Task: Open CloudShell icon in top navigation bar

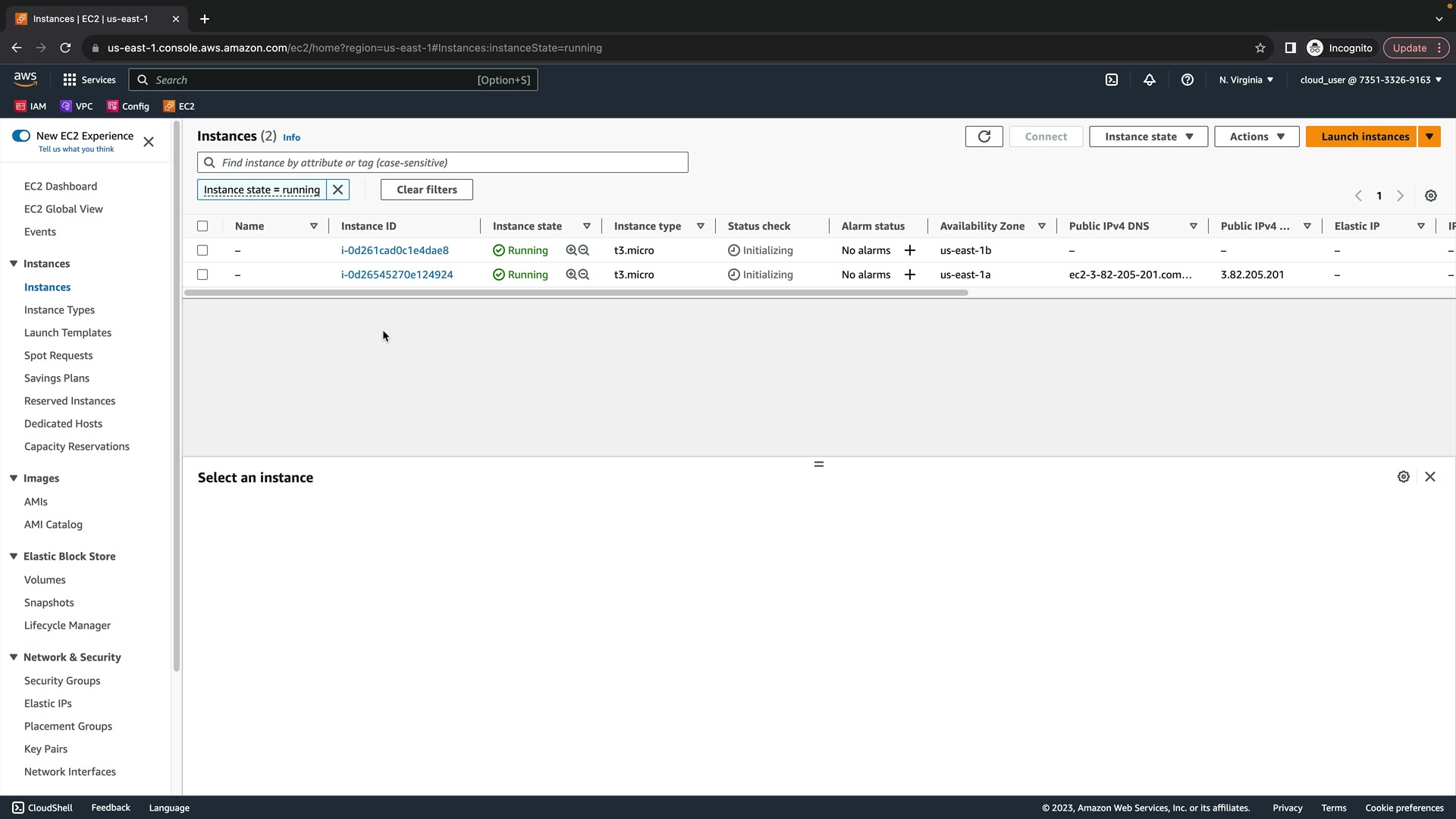Action: [1111, 80]
